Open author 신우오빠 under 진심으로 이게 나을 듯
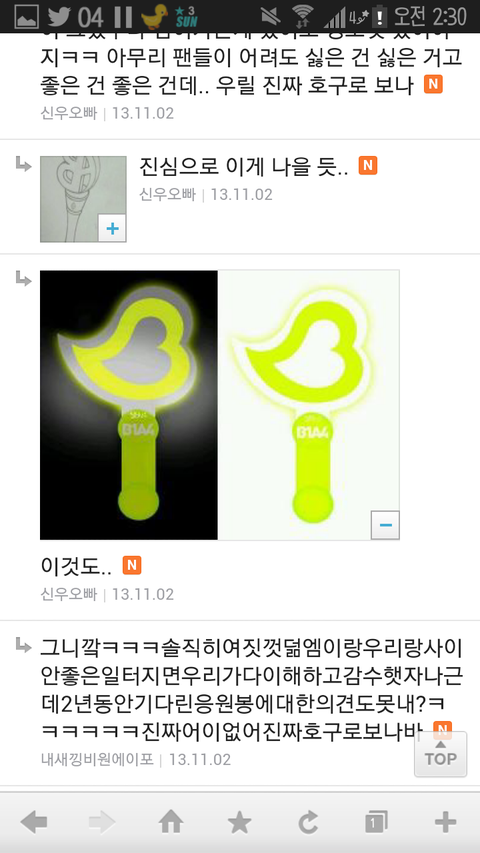The height and width of the screenshot is (853, 480). point(168,194)
